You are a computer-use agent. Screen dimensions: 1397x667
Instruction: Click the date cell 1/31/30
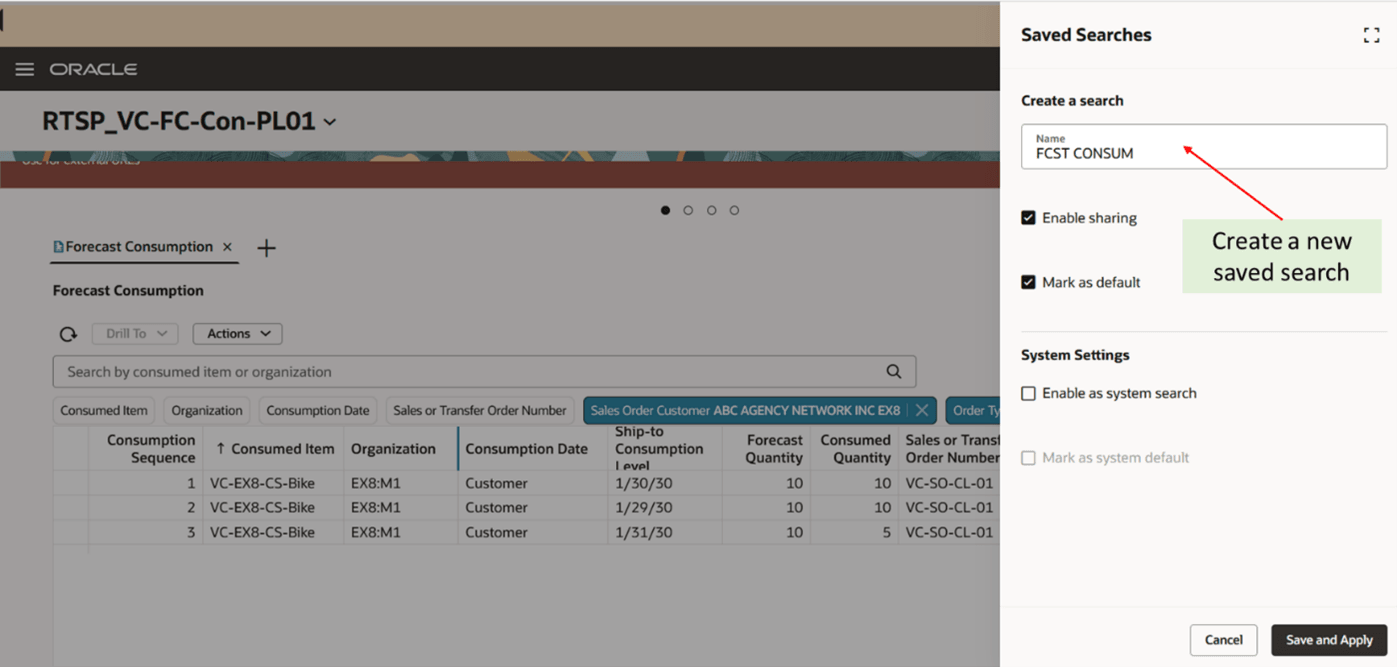pos(643,532)
